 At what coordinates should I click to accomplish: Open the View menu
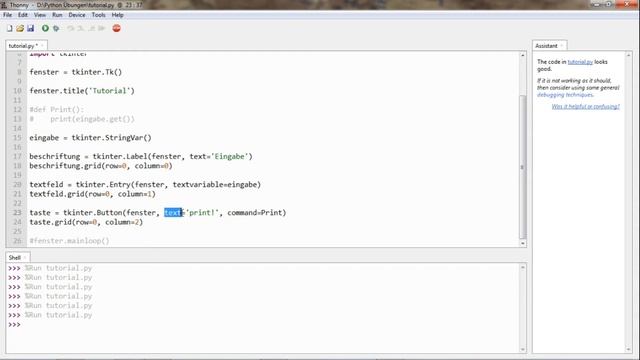40,15
